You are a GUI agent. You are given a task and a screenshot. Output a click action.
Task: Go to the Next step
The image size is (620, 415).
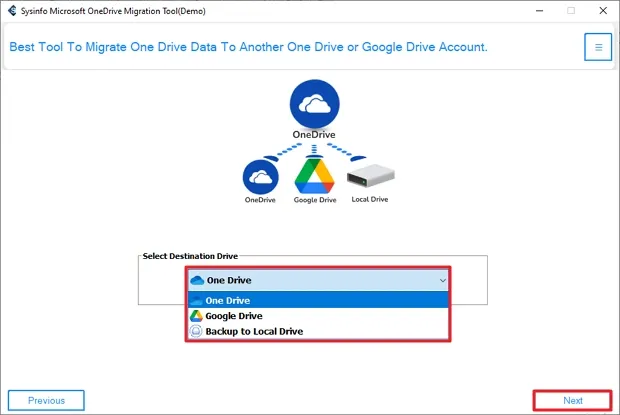[572, 400]
